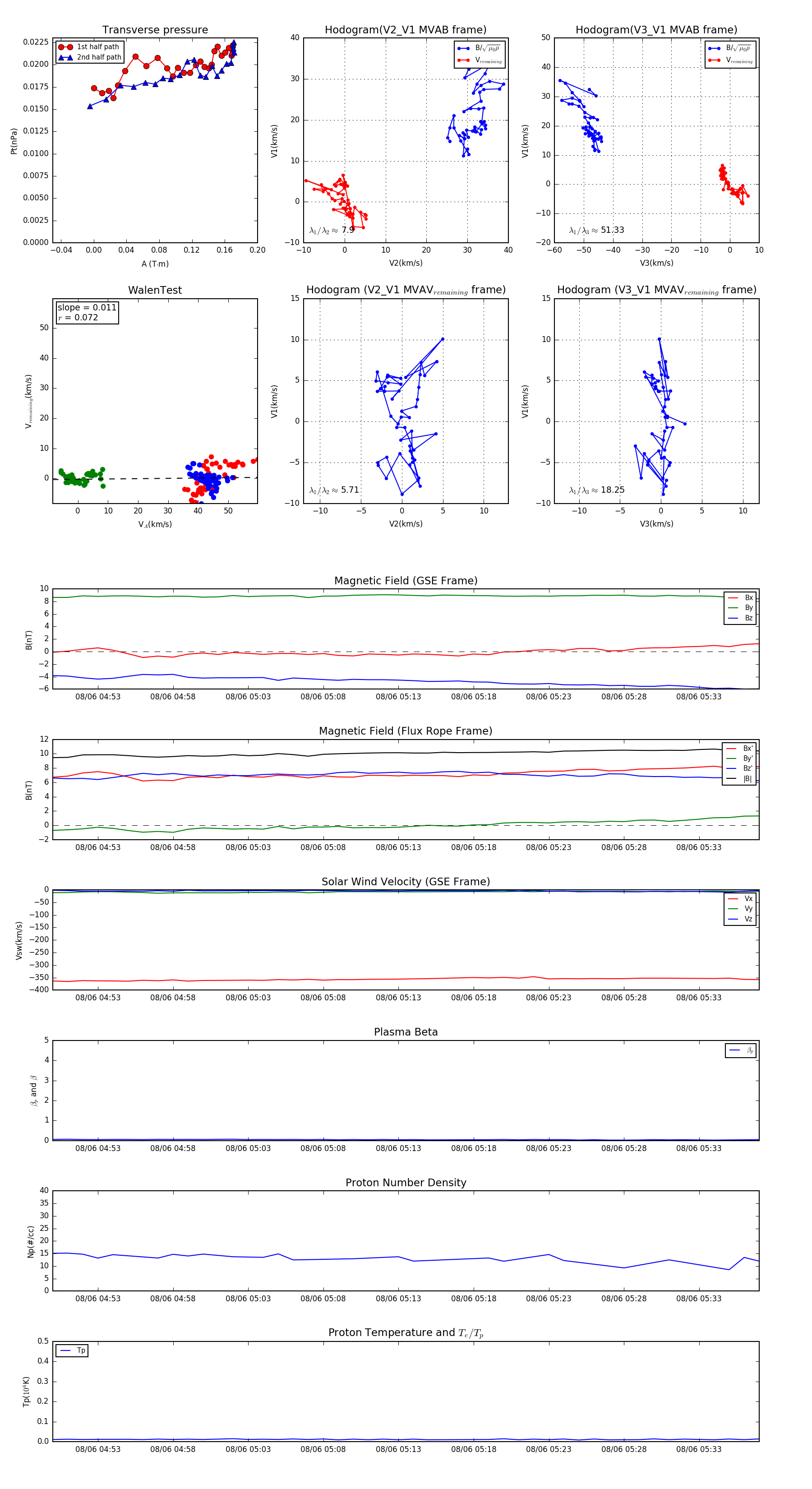Click 'Magnetic Field (GSE Frame)' title
Image resolution: width=812 pixels, height=1489 pixels.
(406, 581)
